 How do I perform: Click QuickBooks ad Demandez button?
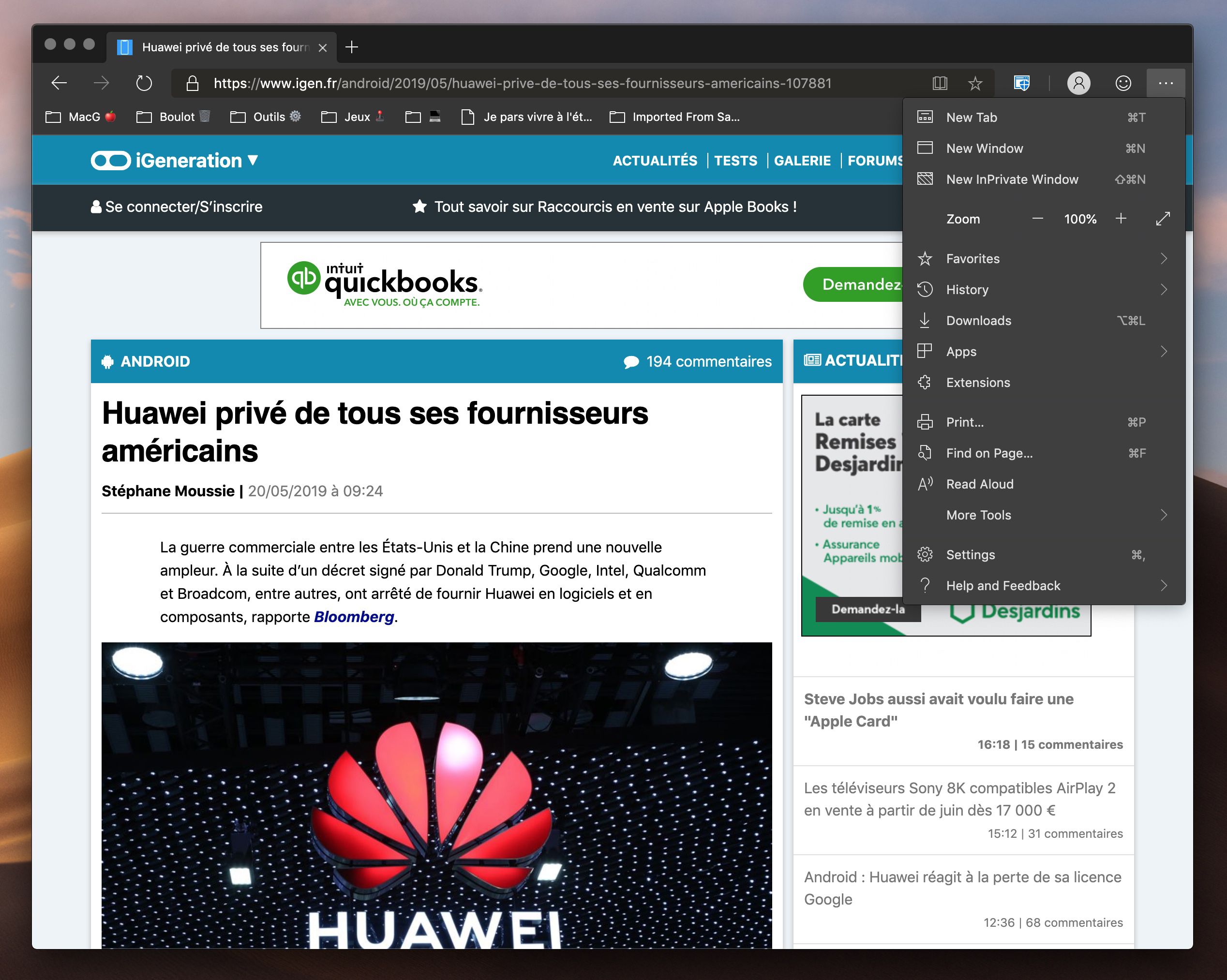point(853,284)
